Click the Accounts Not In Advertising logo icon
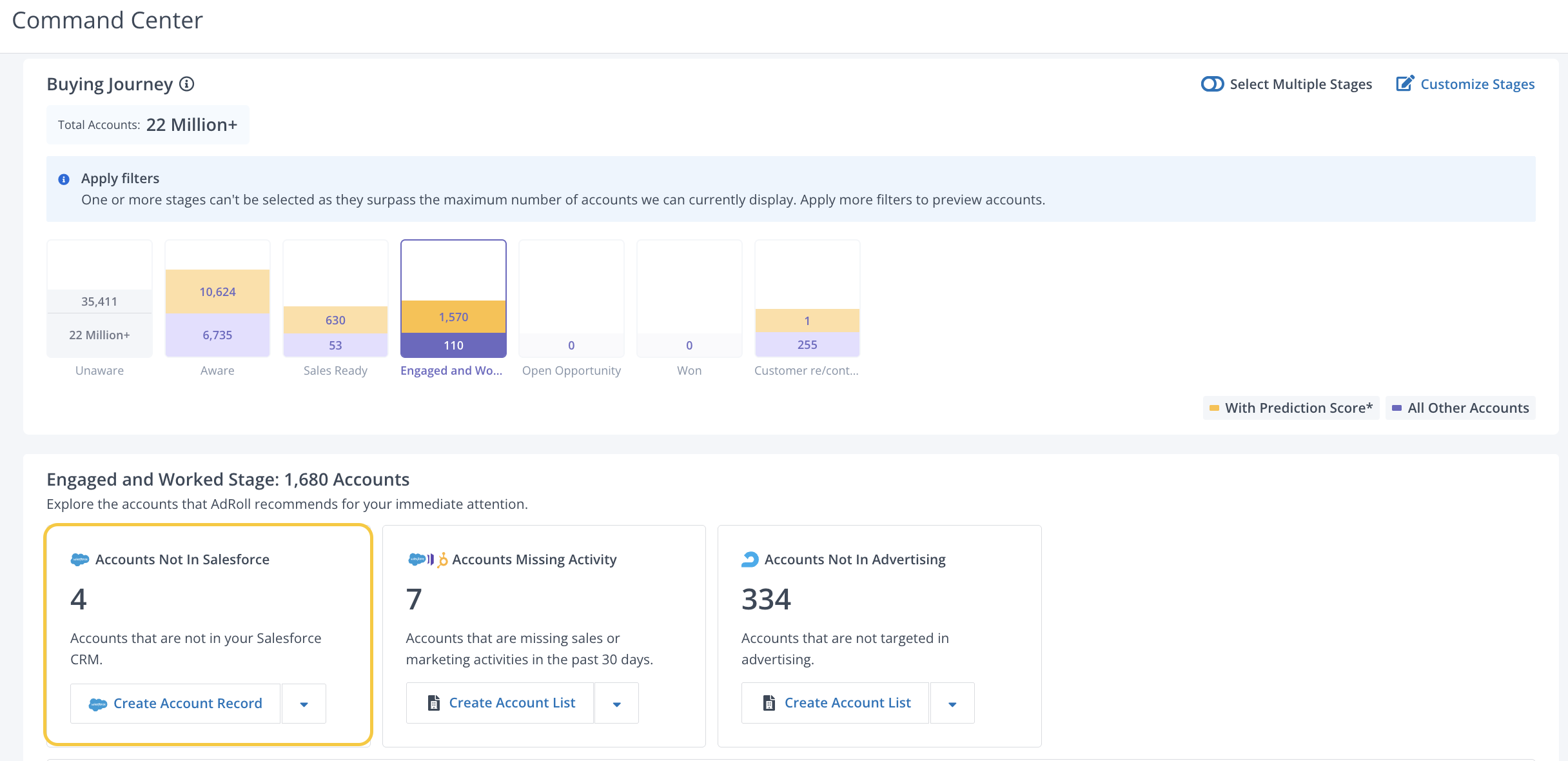 (750, 560)
